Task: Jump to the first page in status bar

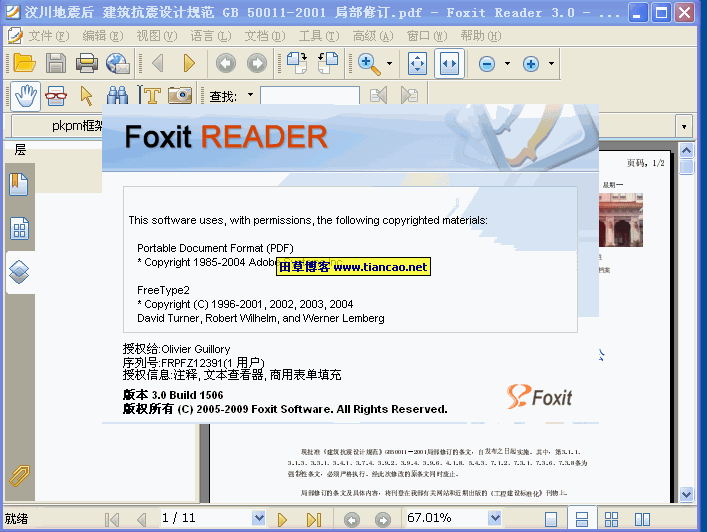Action: (112, 519)
